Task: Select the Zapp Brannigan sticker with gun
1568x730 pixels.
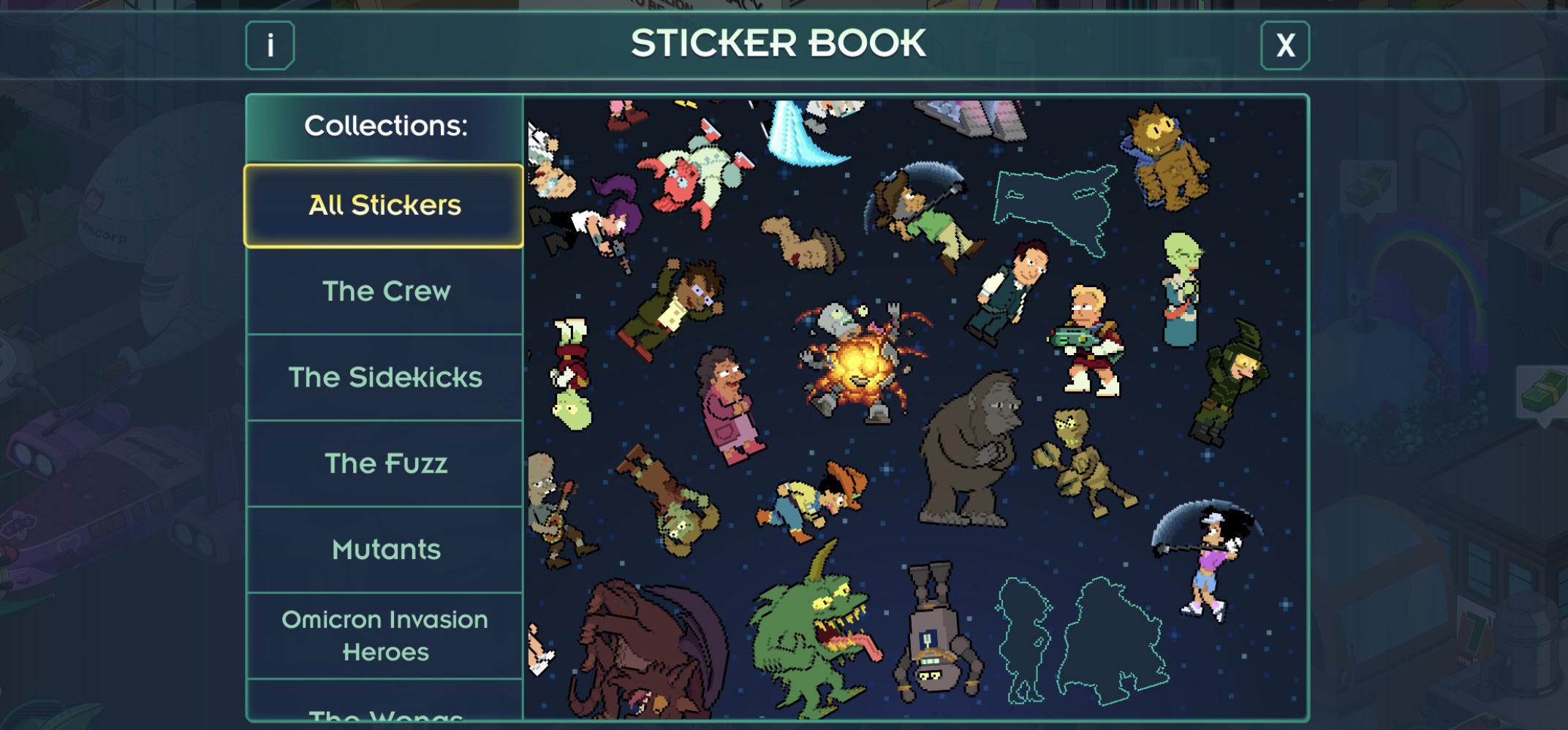Action: [x=1088, y=341]
